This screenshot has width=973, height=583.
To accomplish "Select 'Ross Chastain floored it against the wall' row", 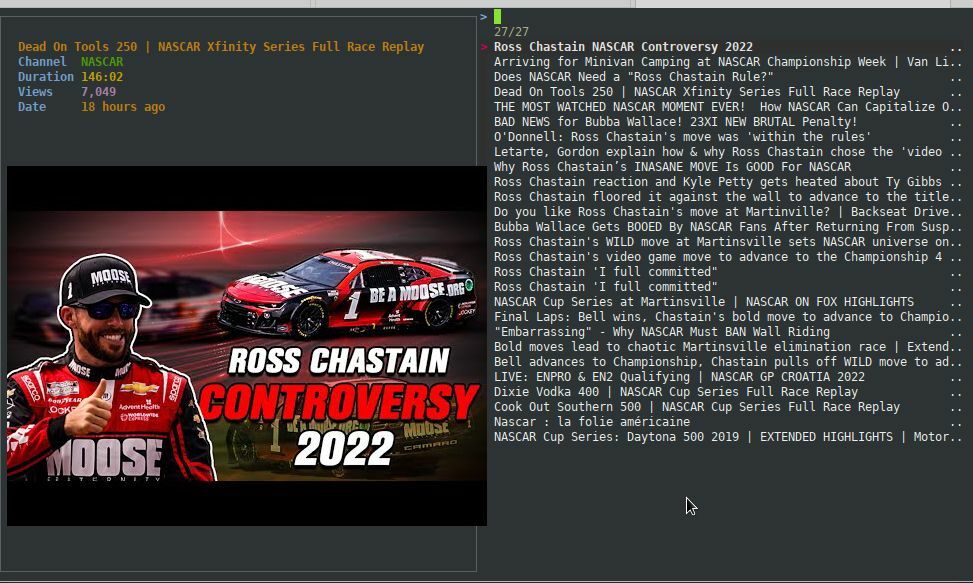I will point(727,197).
